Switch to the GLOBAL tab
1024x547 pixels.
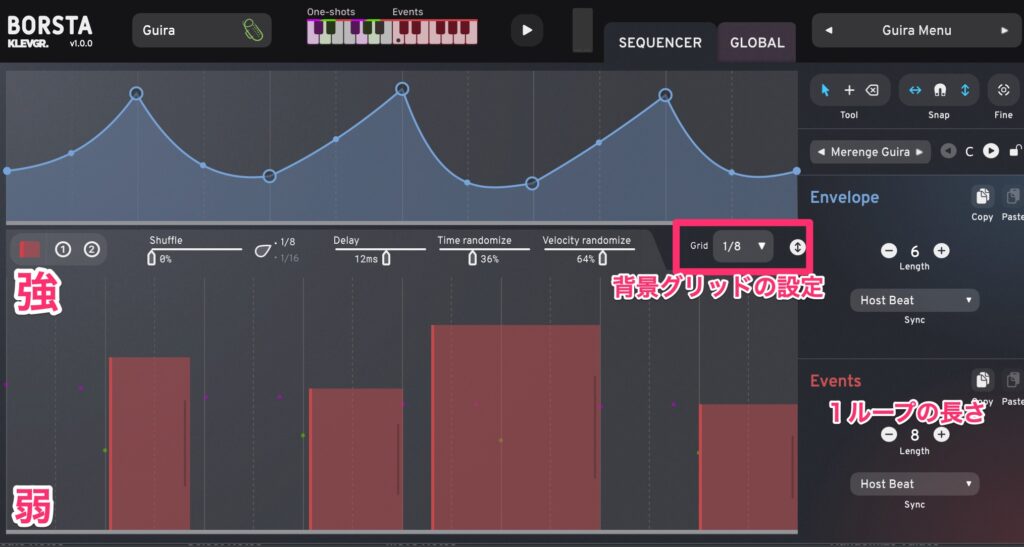click(x=757, y=43)
